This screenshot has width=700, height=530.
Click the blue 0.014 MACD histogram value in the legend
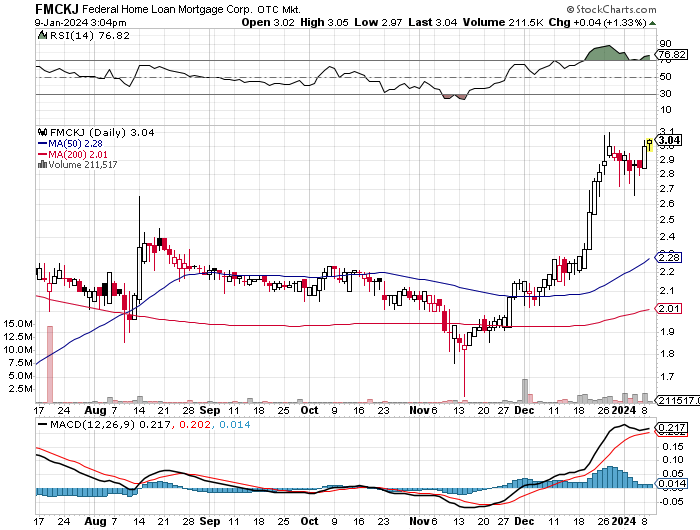235,425
